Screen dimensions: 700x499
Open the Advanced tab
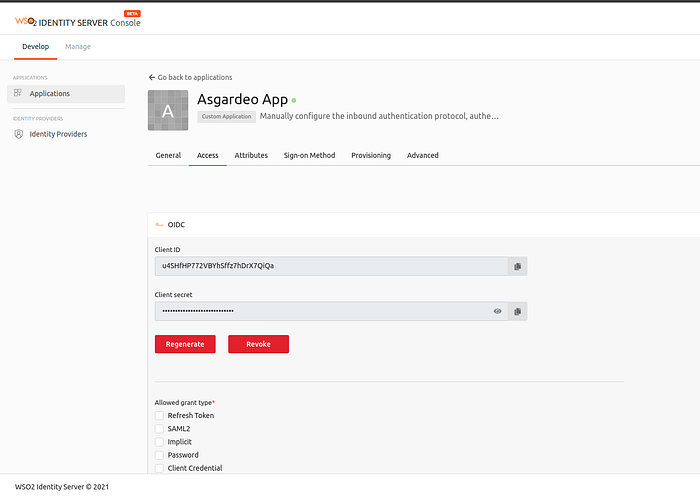point(423,155)
